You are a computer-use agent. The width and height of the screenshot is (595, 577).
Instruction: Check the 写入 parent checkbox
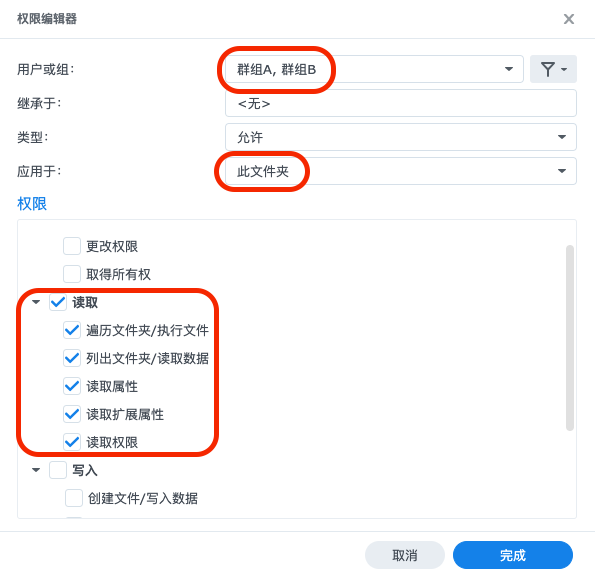tap(58, 470)
